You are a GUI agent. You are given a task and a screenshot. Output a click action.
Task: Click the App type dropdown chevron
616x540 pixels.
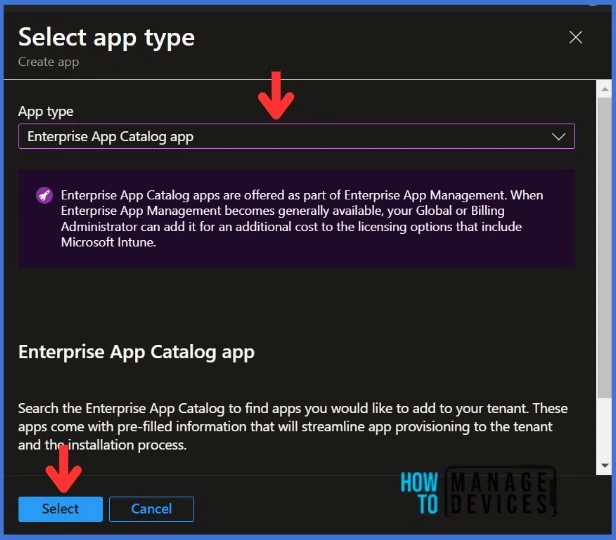[x=558, y=137]
